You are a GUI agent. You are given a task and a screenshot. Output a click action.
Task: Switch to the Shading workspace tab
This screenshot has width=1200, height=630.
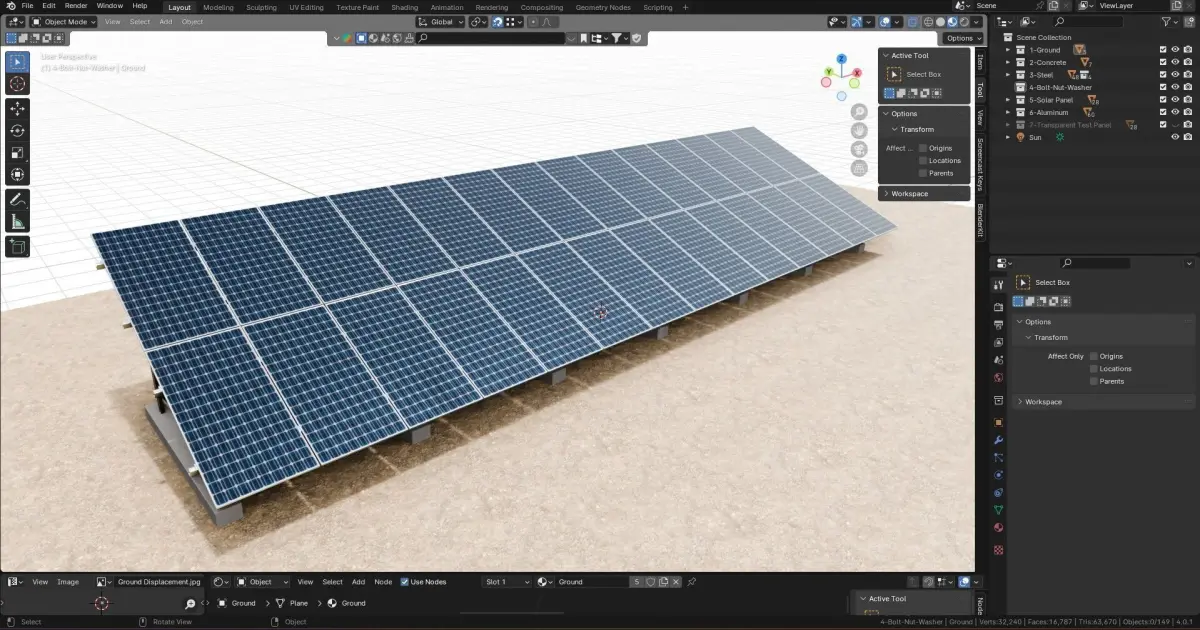coord(404,7)
